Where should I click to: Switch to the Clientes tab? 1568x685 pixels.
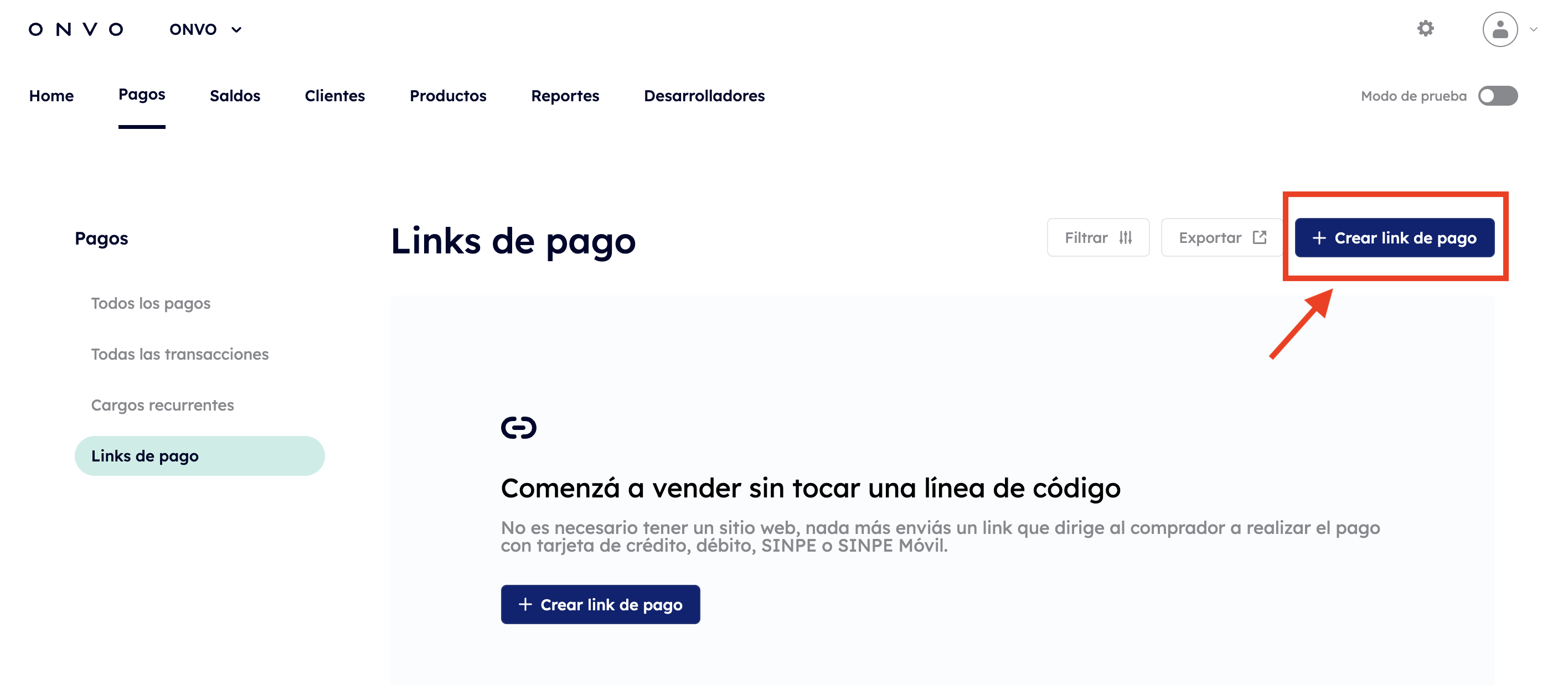335,96
